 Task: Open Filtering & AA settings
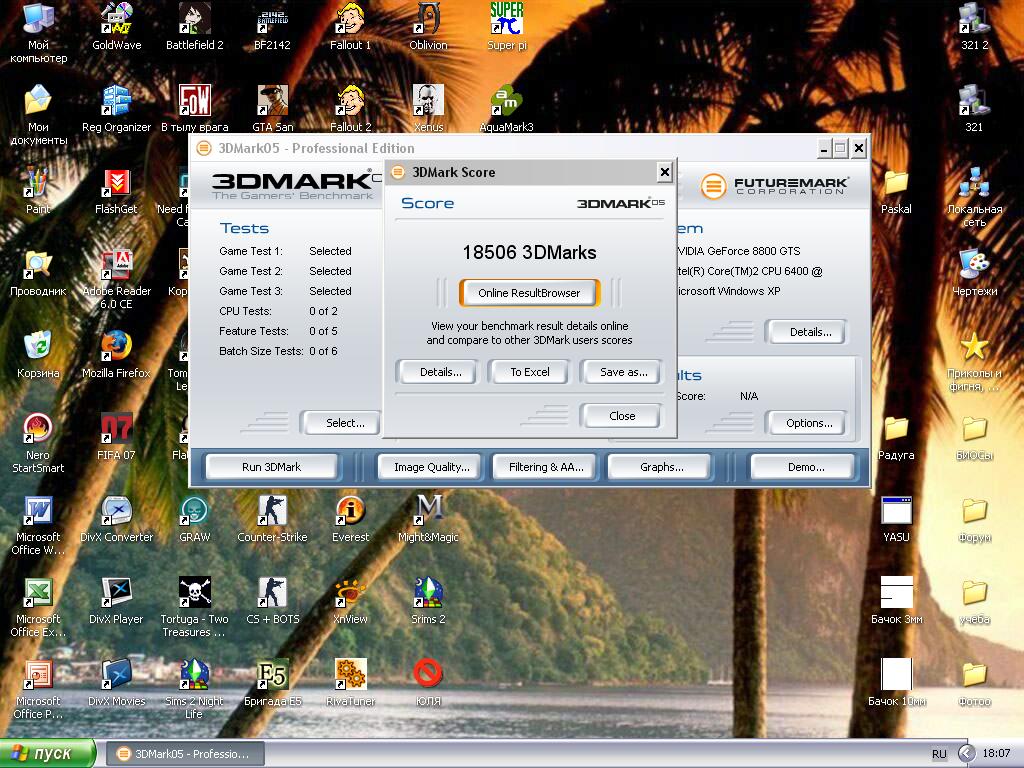(x=546, y=467)
